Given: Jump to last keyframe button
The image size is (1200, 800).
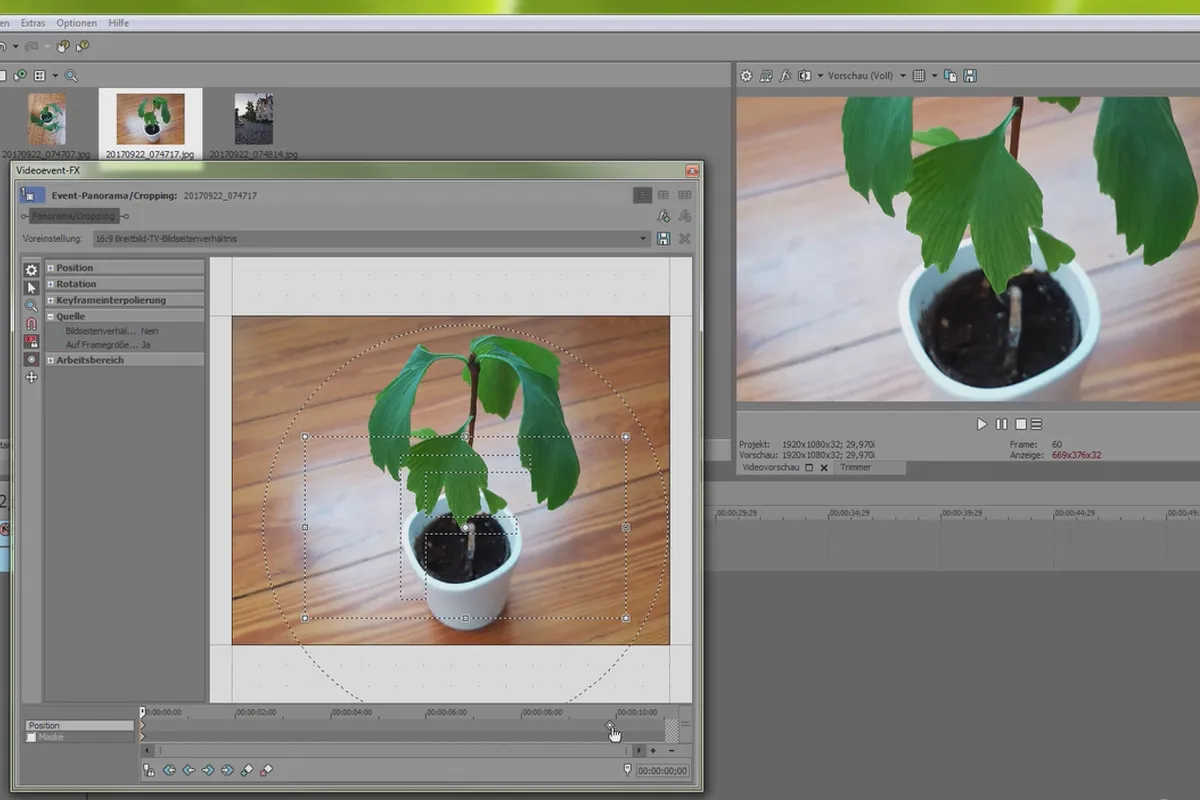Looking at the screenshot, I should pos(227,770).
